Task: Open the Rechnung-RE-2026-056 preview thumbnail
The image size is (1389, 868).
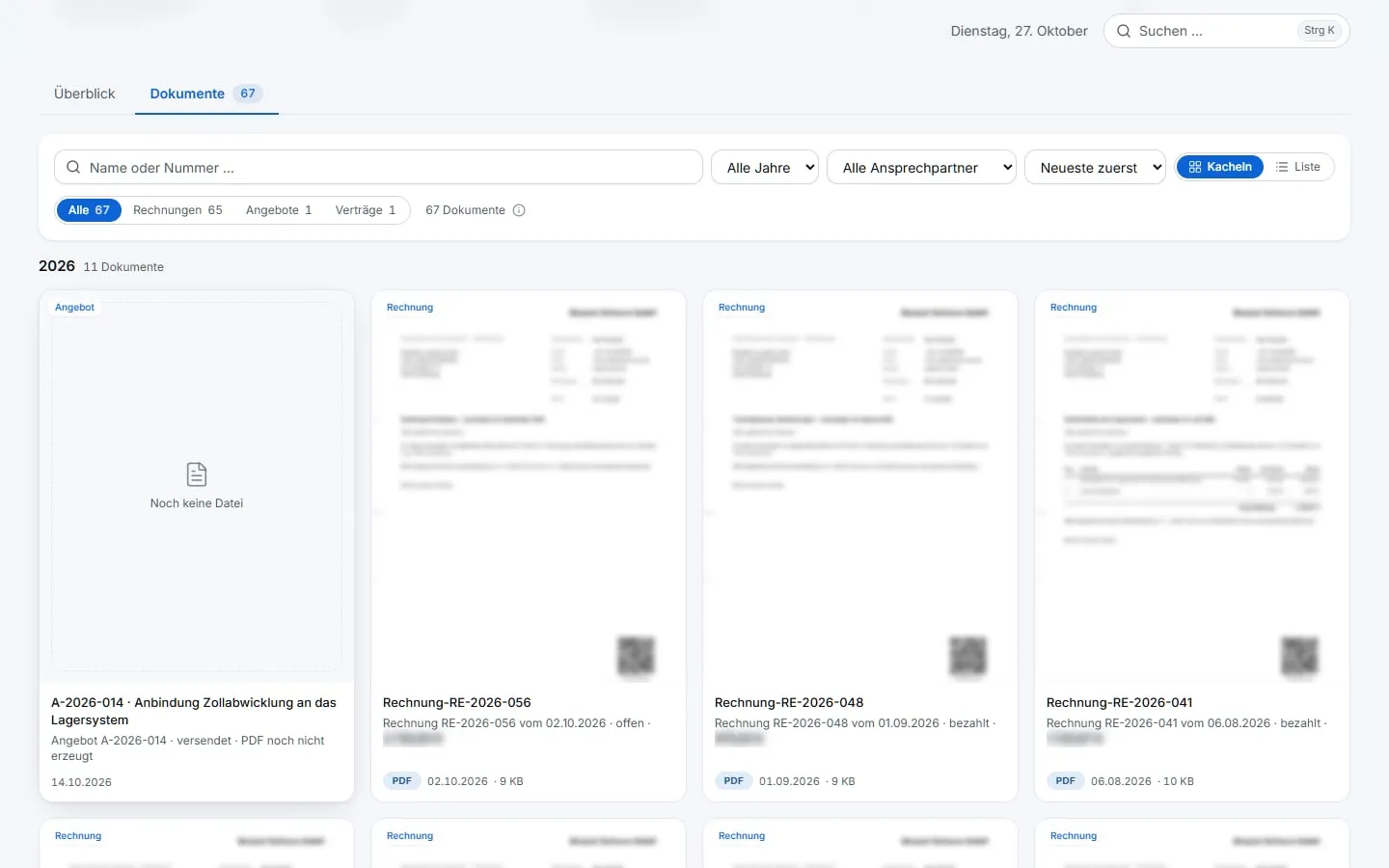Action: pyautogui.click(x=529, y=487)
